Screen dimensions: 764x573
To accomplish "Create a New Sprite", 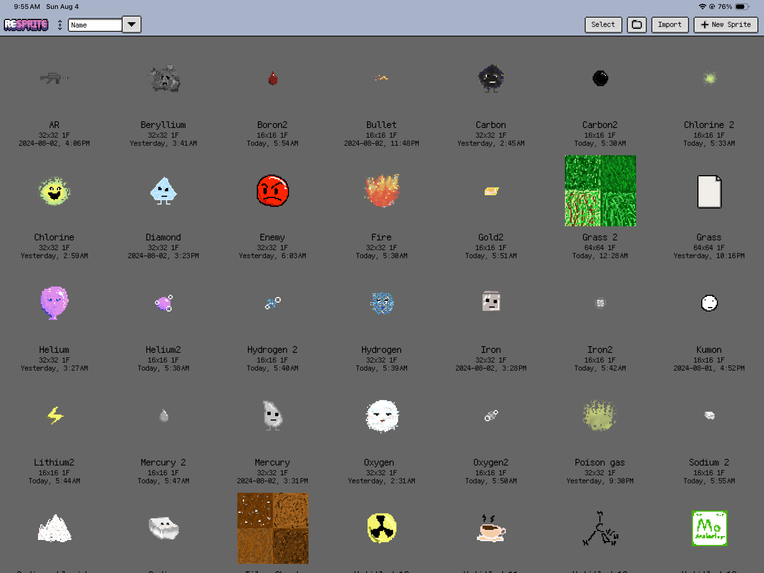I will 726,24.
